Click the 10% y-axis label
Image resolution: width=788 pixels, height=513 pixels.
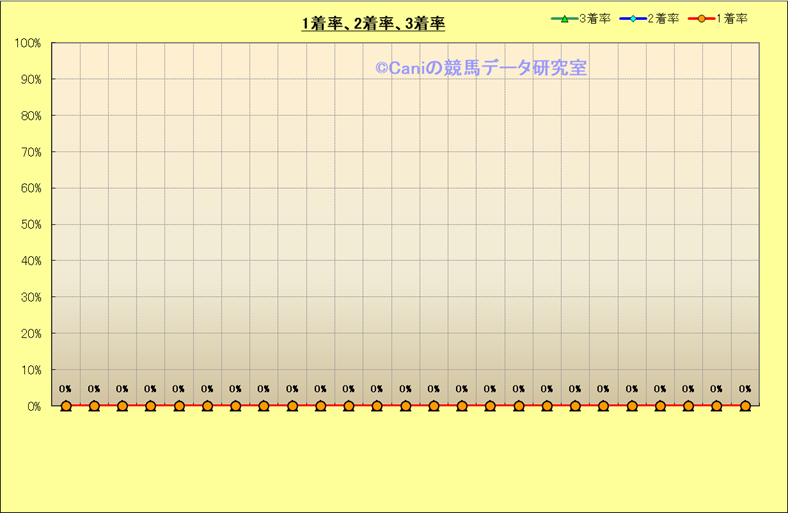pyautogui.click(x=29, y=370)
